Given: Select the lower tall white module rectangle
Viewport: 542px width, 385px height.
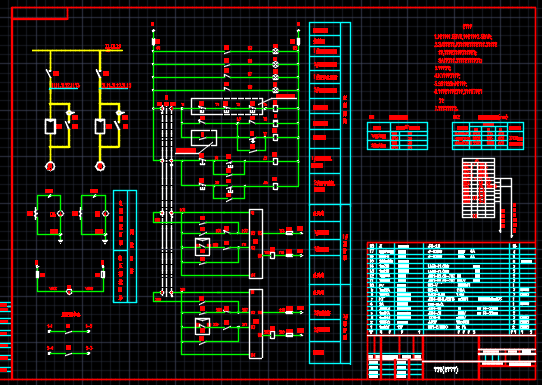Looking at the screenshot, I should 256,324.
